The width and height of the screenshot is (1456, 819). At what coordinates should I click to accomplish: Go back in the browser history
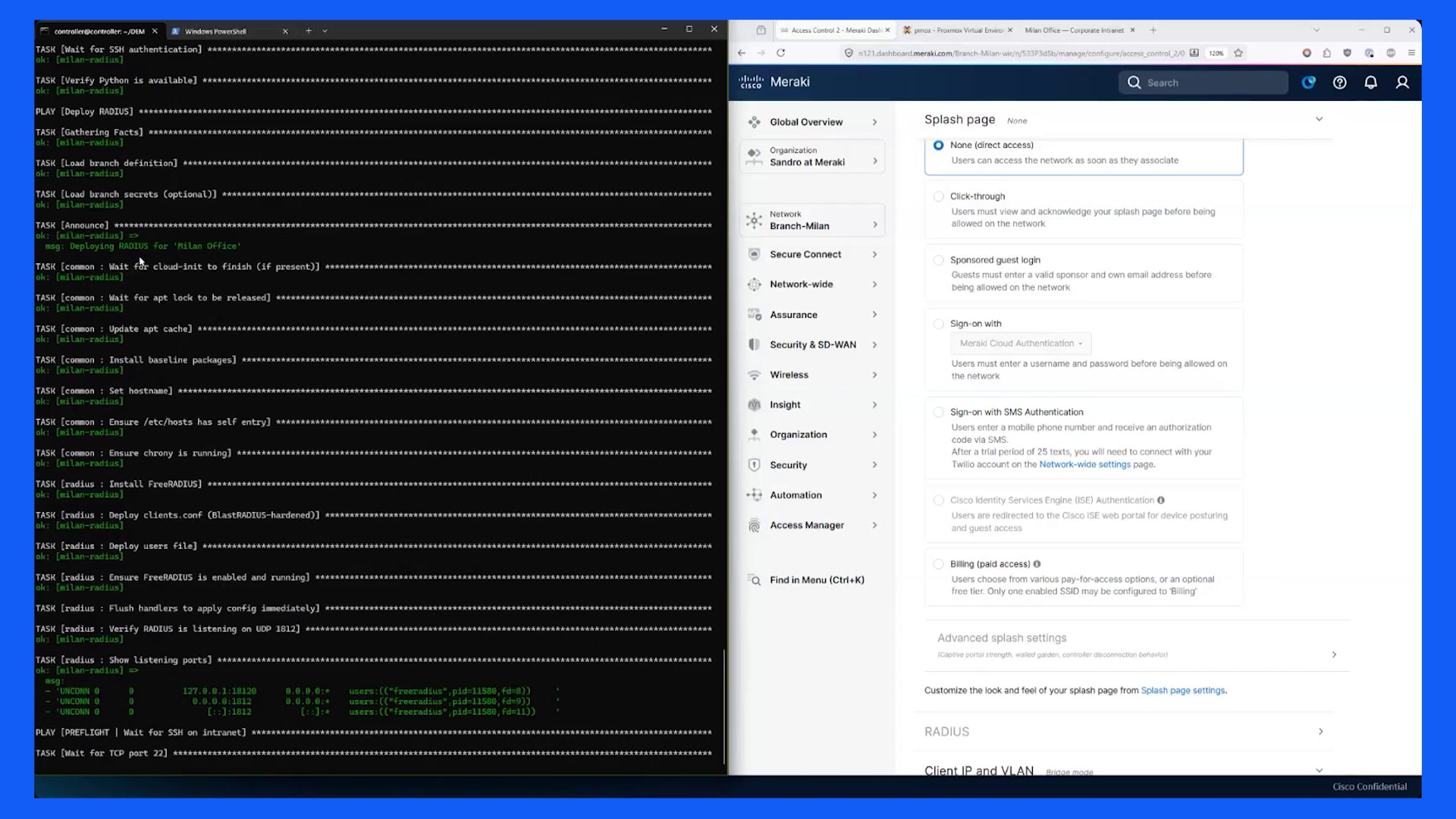click(742, 53)
